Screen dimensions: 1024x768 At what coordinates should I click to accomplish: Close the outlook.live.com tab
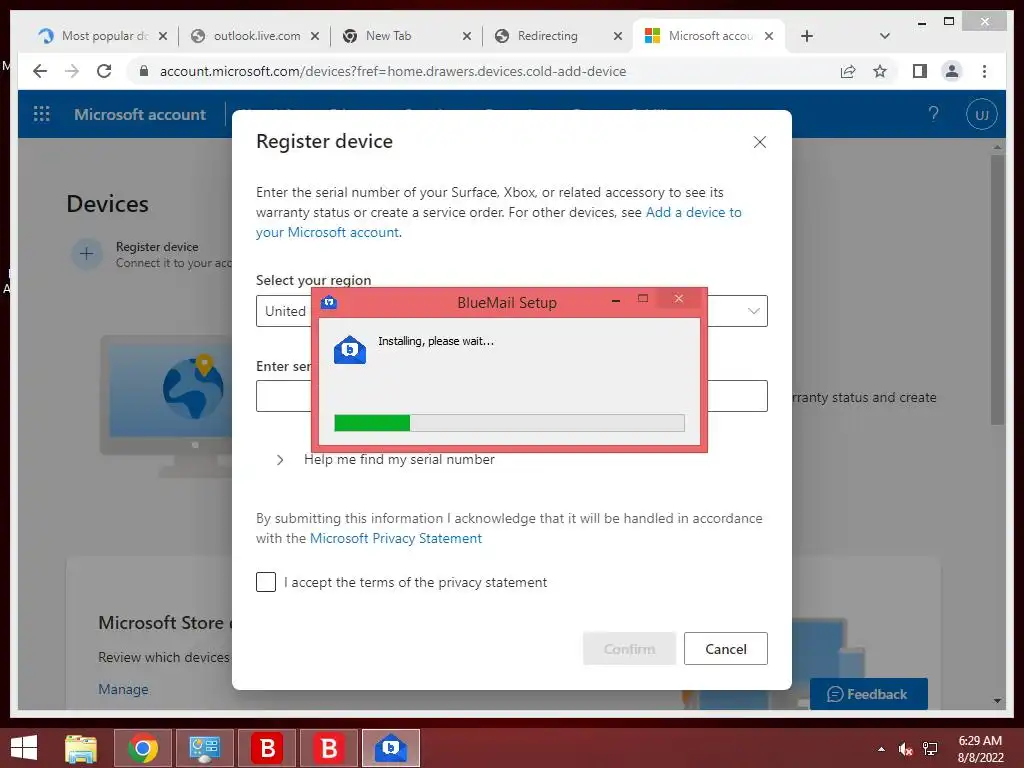click(315, 36)
